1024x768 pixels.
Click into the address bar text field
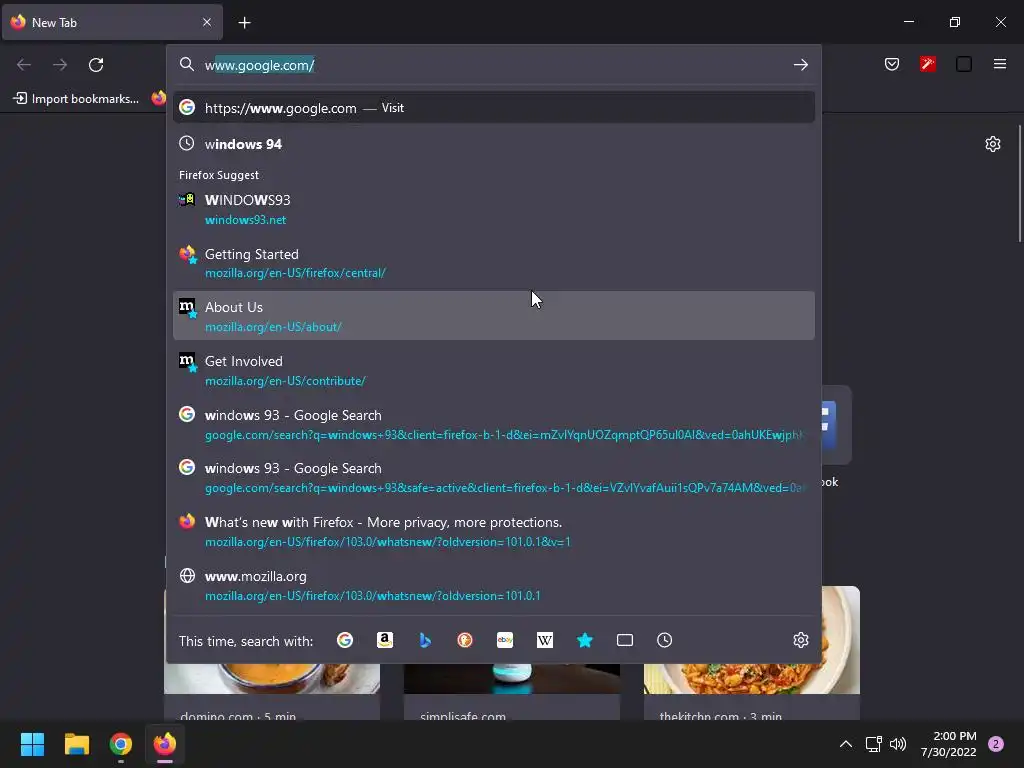(494, 65)
